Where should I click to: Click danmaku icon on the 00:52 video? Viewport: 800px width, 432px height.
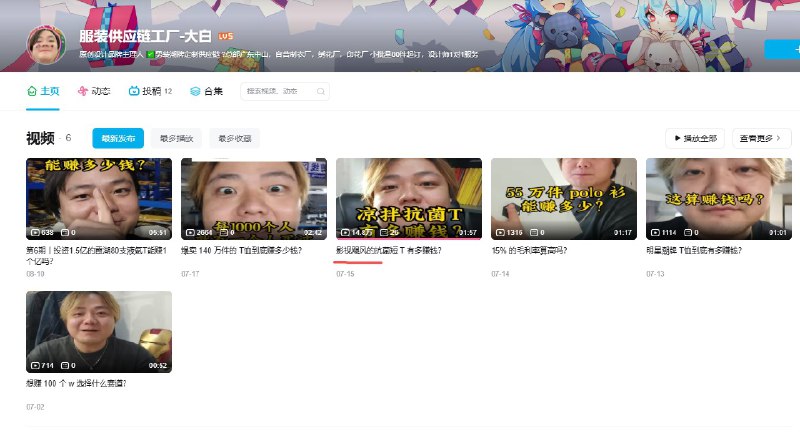coord(65,365)
